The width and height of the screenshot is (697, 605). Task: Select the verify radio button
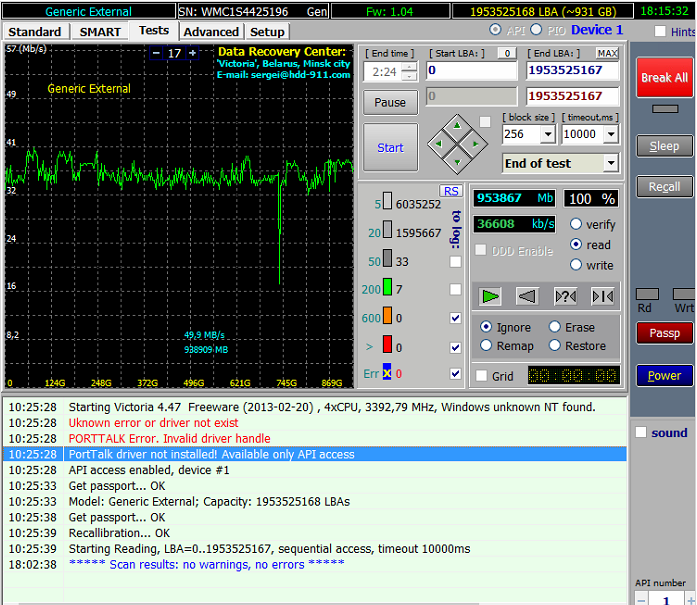click(576, 224)
